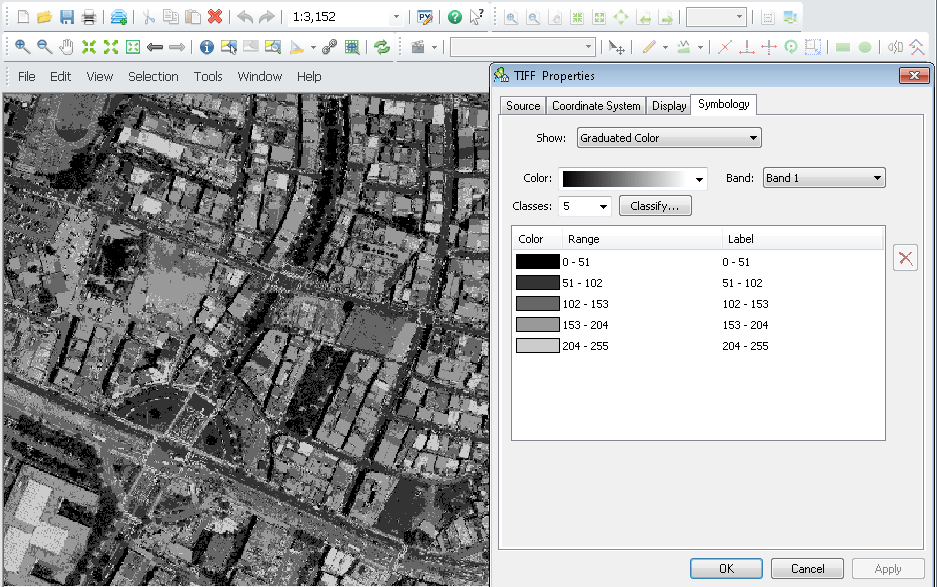
Task: Refresh the map view
Action: 382,46
